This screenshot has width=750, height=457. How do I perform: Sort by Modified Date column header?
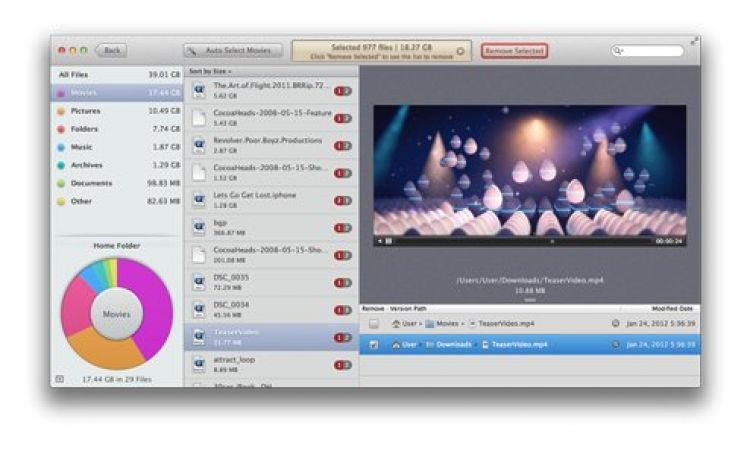click(672, 309)
